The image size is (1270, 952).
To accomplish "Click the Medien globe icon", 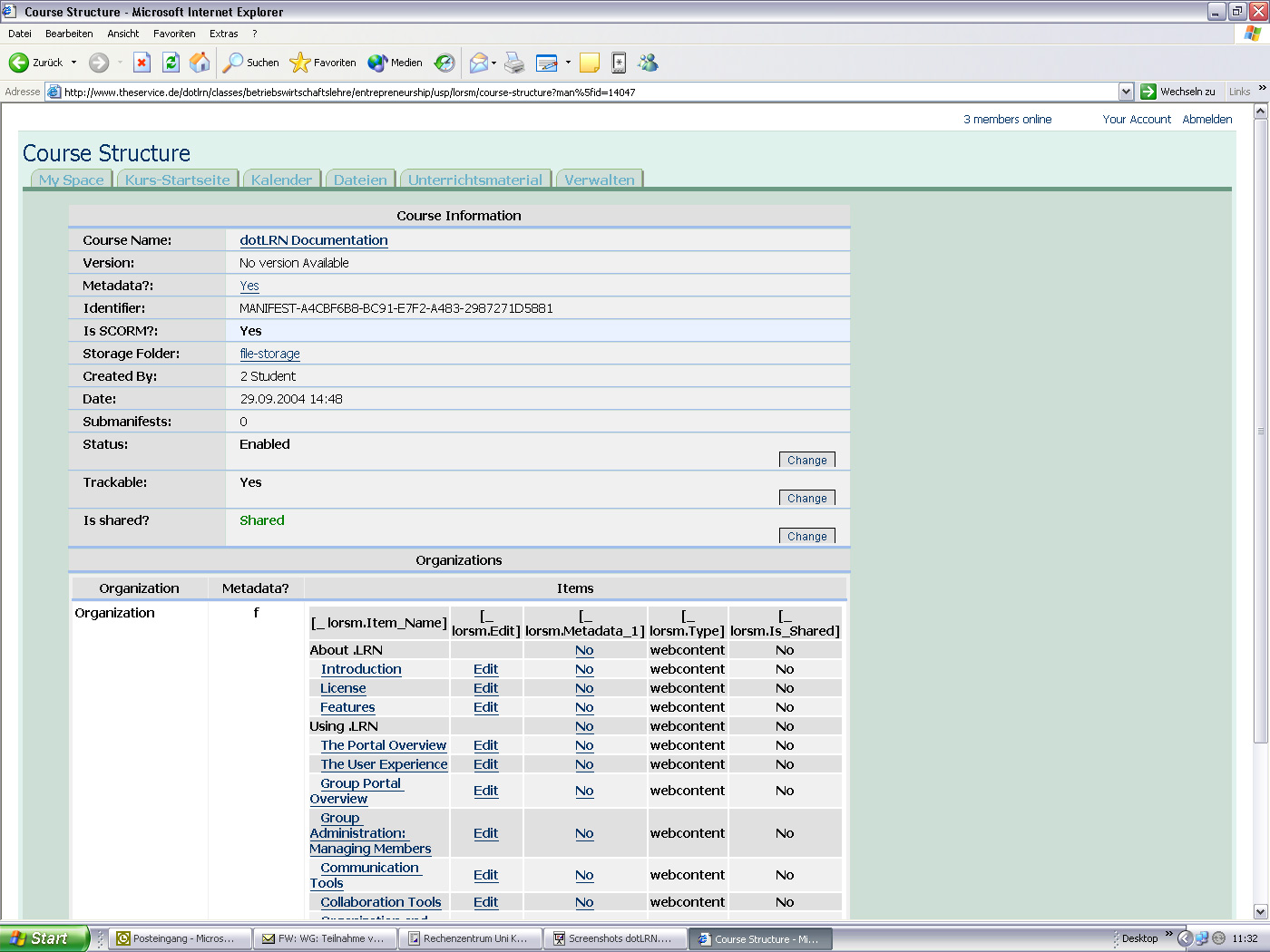I will coord(396,63).
